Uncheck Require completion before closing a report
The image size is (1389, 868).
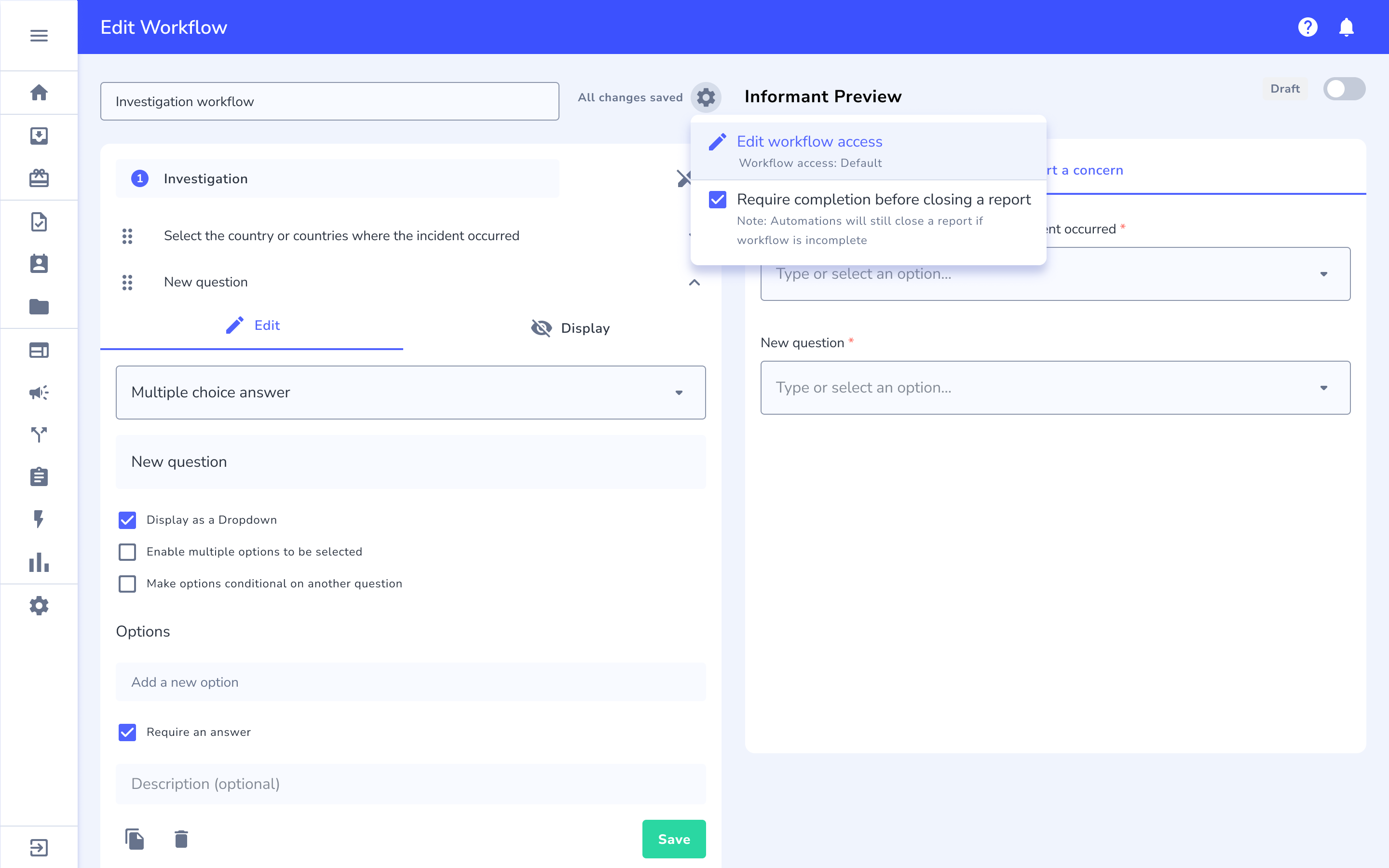[x=718, y=199]
